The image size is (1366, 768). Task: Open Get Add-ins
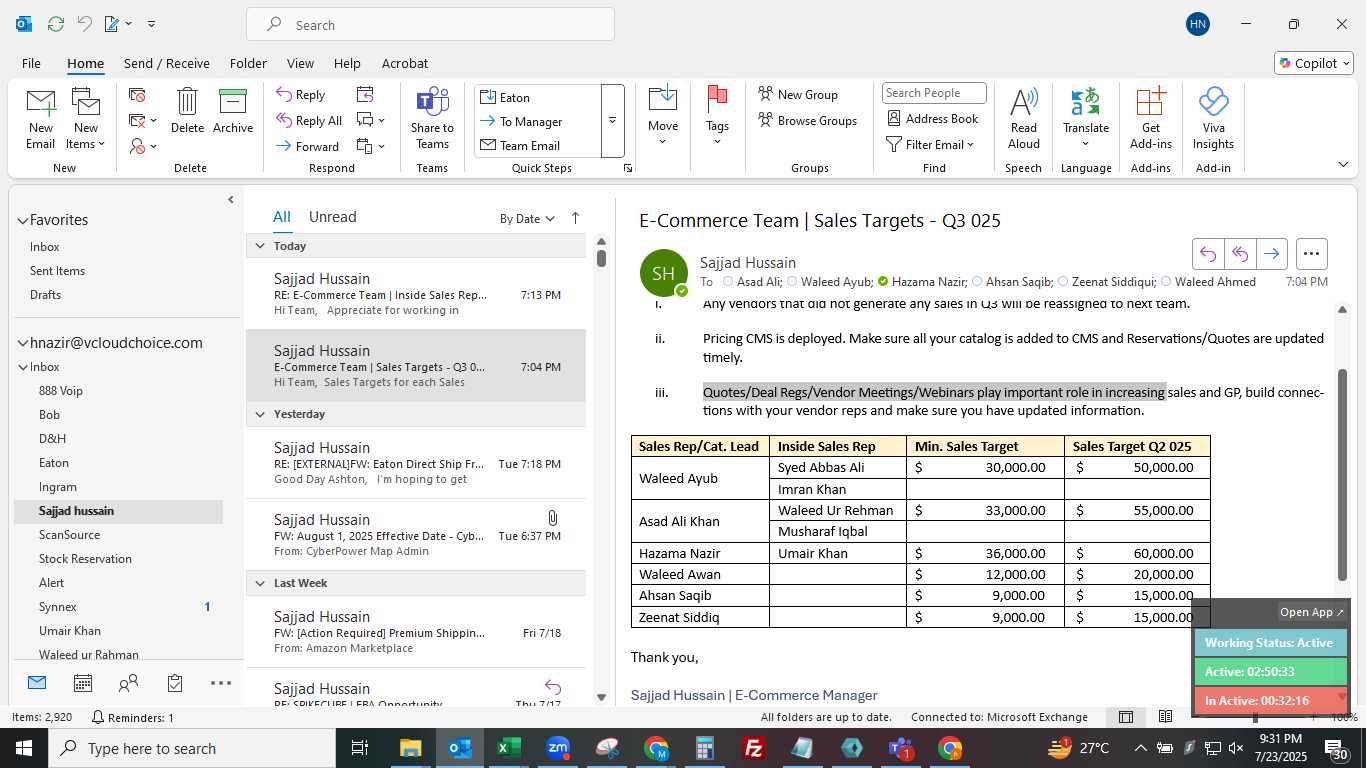tap(1151, 119)
